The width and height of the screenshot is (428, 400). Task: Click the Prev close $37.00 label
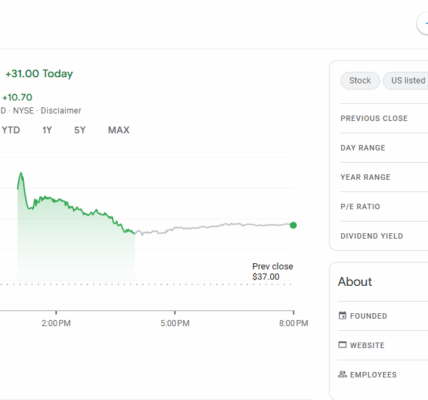coord(273,271)
